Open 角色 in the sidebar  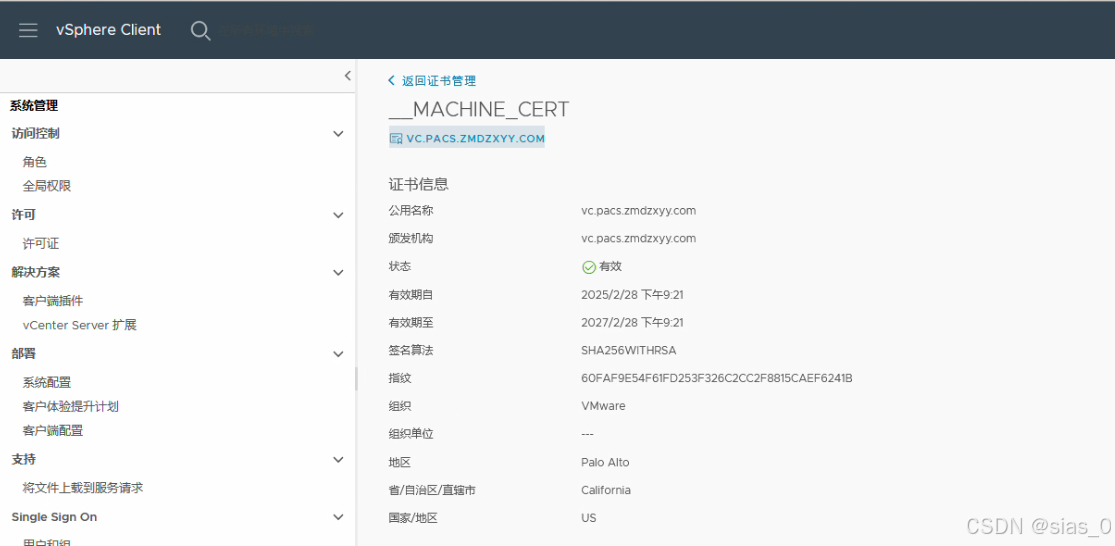coord(34,162)
